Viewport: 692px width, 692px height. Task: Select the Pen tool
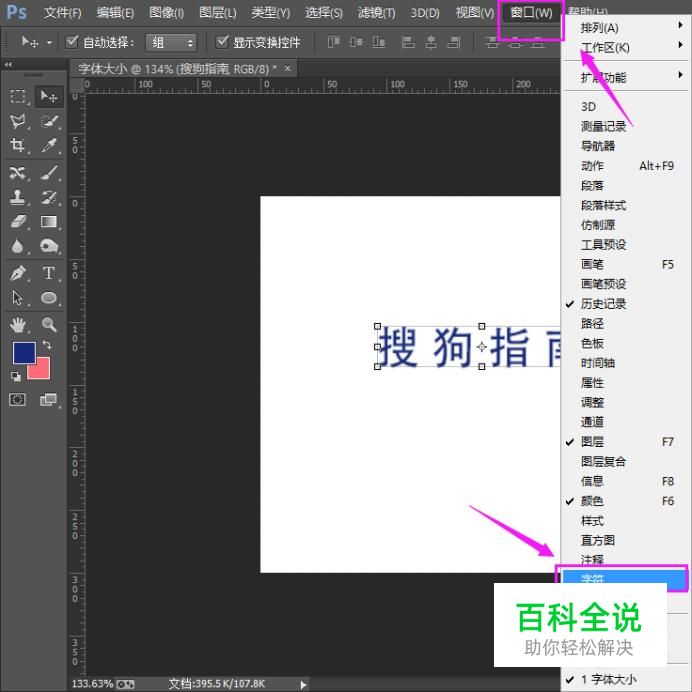pos(18,273)
